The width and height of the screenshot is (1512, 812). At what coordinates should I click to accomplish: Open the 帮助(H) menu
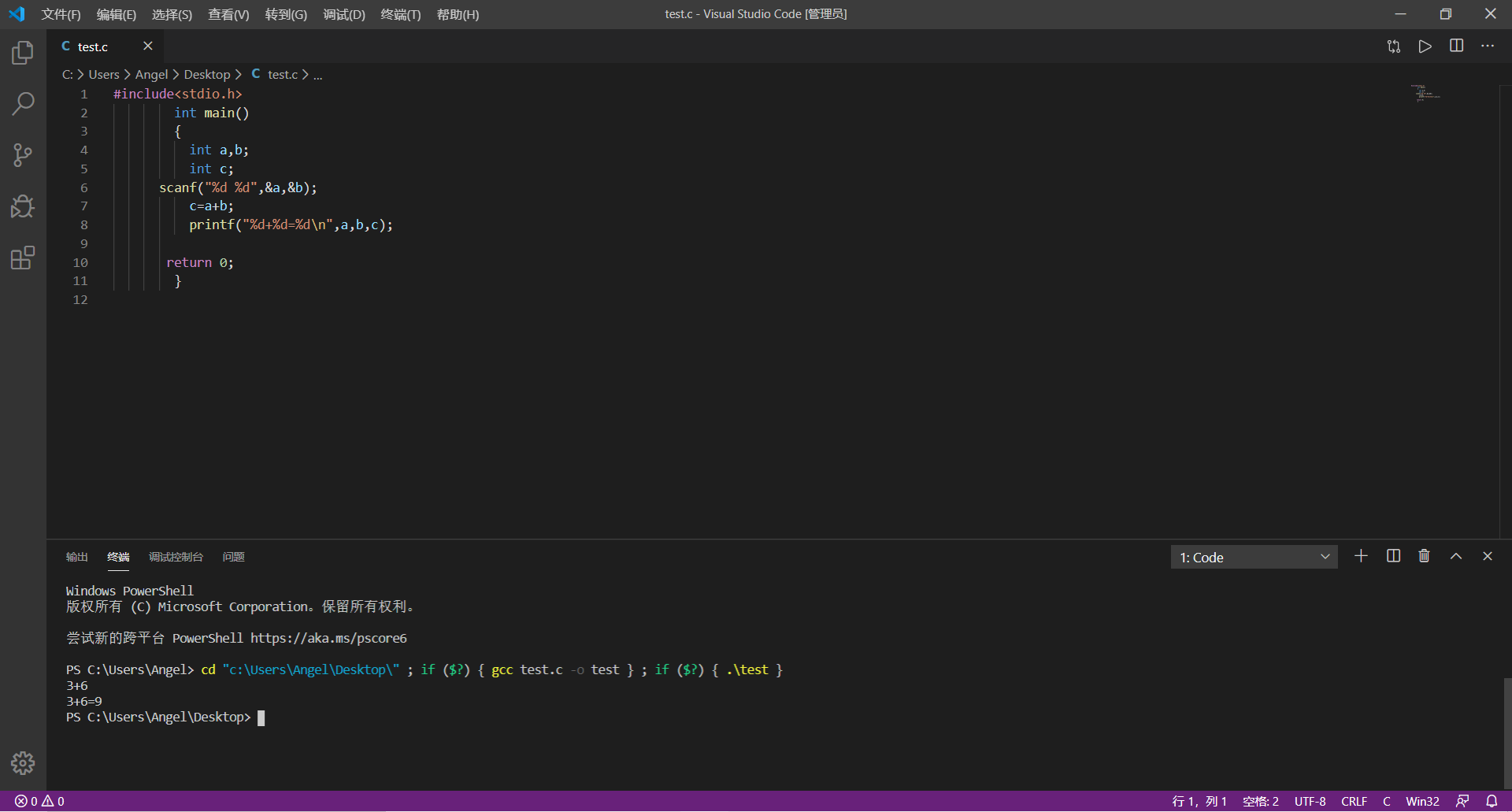click(458, 14)
